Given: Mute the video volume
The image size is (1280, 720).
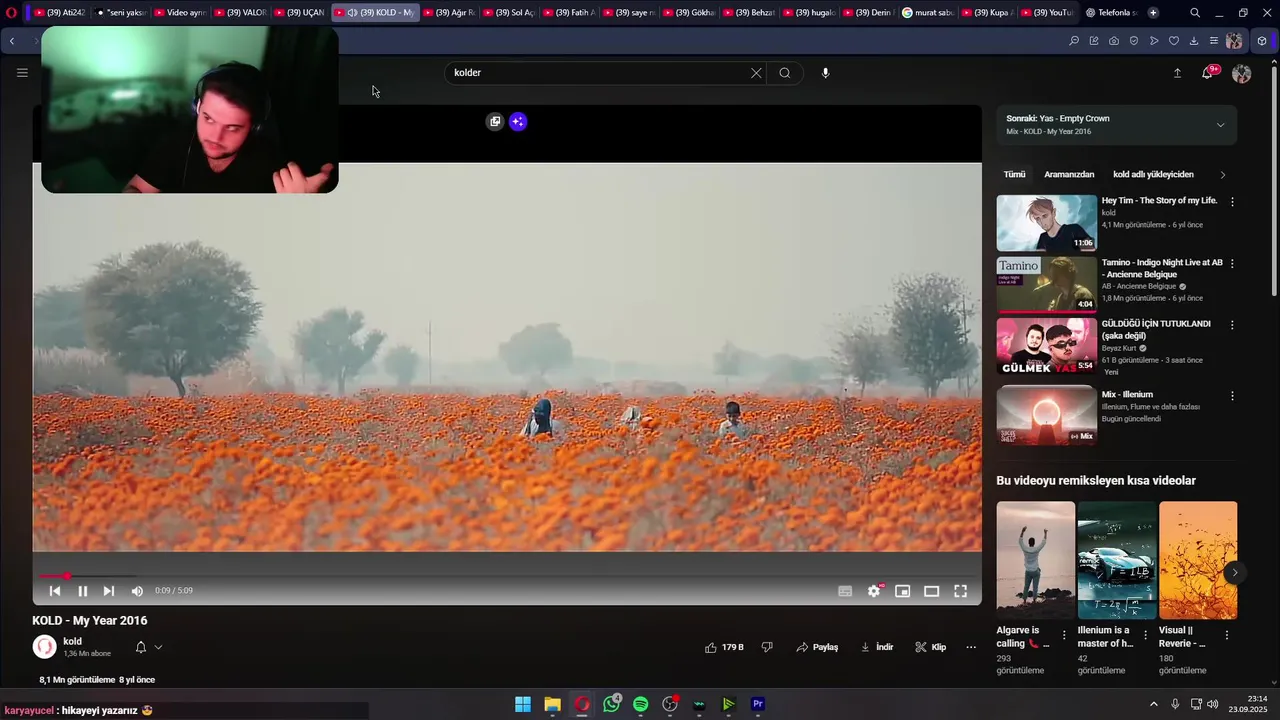Looking at the screenshot, I should point(137,591).
